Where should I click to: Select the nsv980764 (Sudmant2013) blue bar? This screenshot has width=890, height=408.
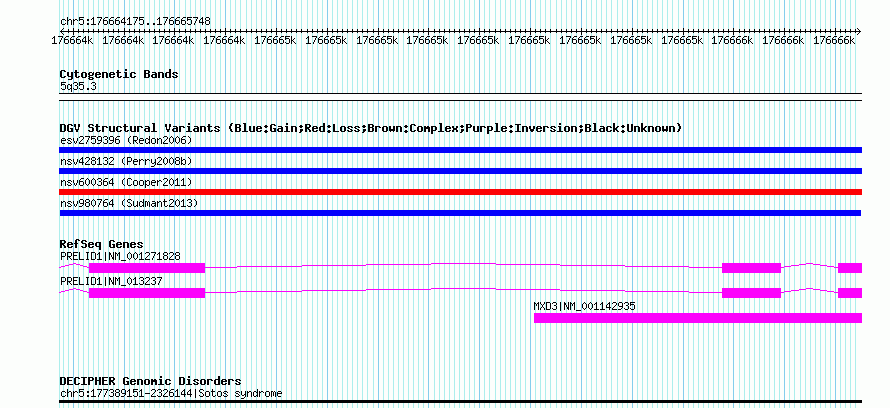[460, 213]
